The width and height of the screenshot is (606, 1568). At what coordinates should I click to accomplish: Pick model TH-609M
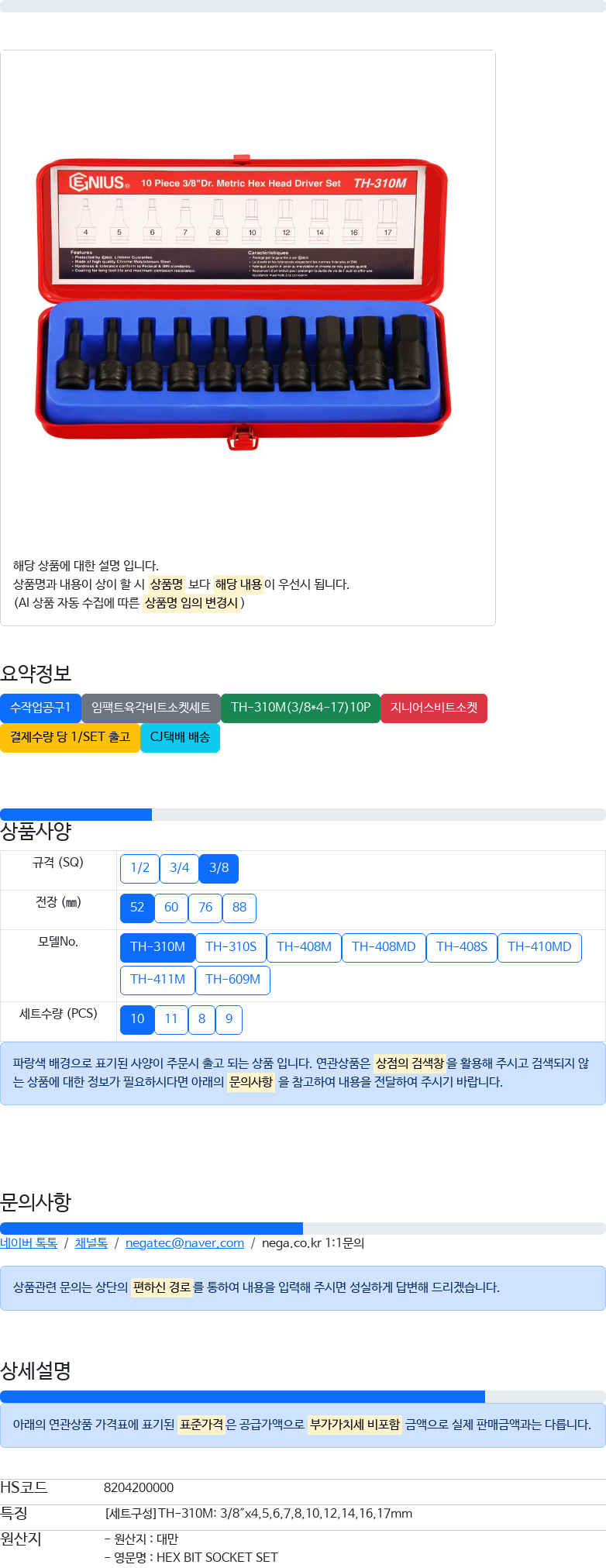[x=232, y=980]
